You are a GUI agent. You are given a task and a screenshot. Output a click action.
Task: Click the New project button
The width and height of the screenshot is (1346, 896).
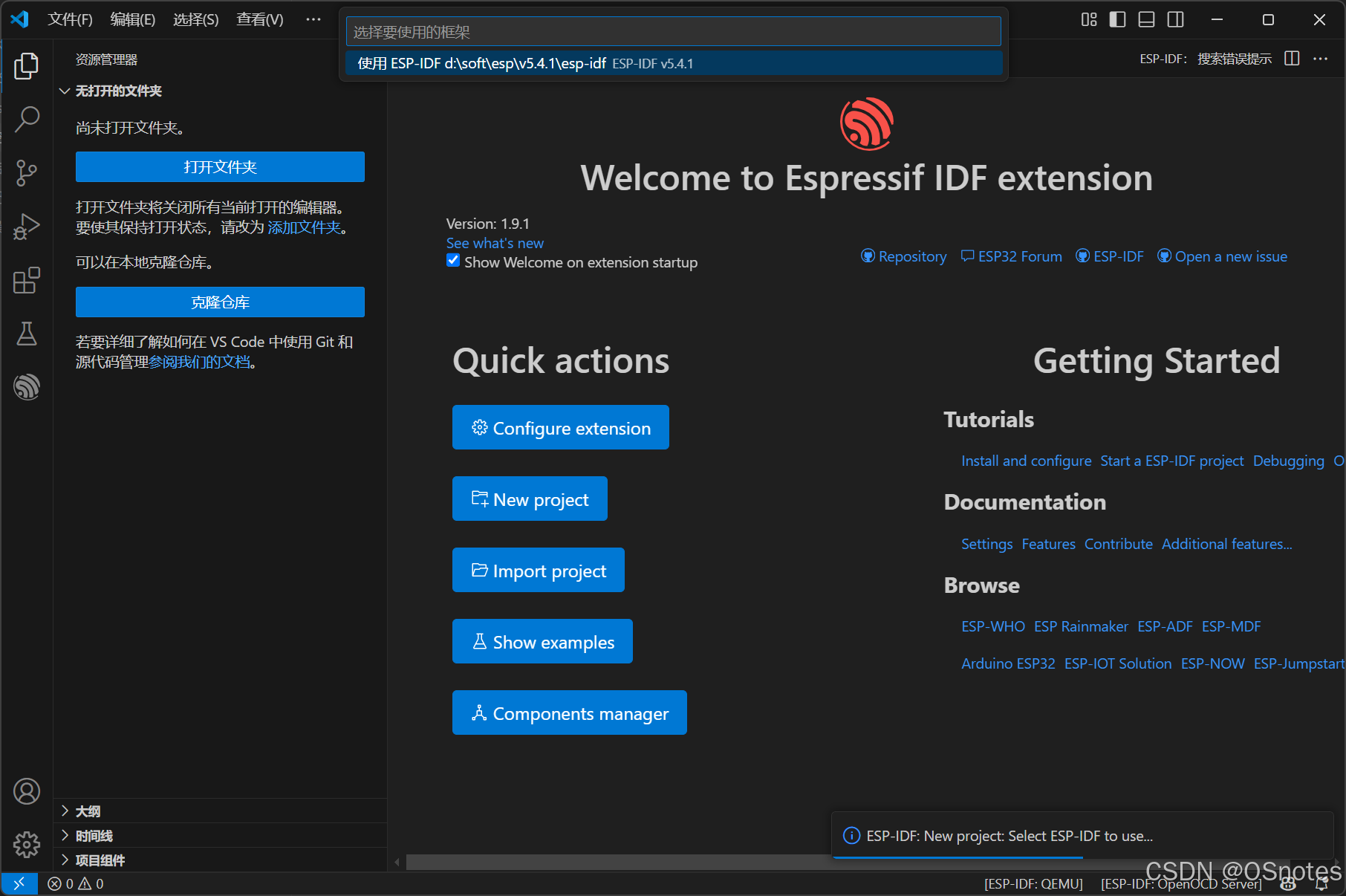(x=530, y=499)
